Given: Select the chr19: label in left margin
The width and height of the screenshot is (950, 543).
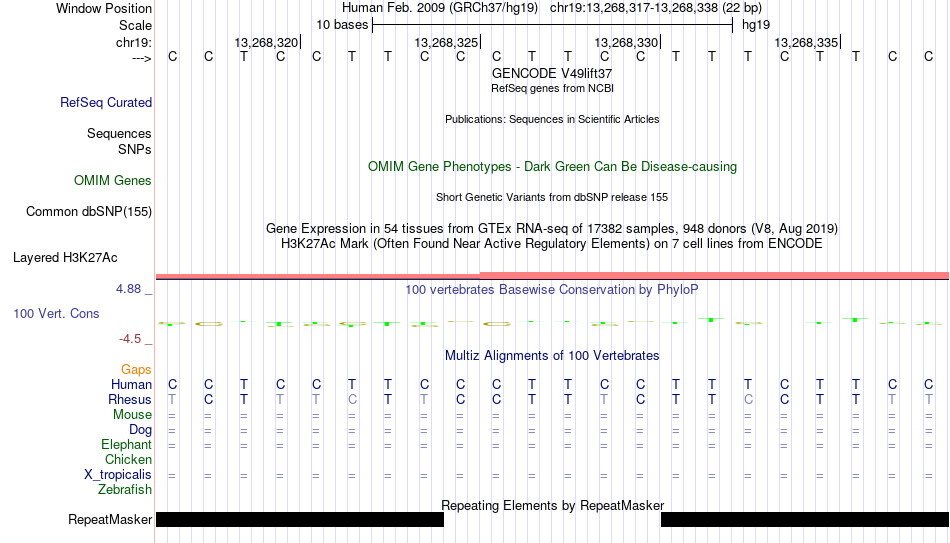Looking at the screenshot, I should coord(134,42).
